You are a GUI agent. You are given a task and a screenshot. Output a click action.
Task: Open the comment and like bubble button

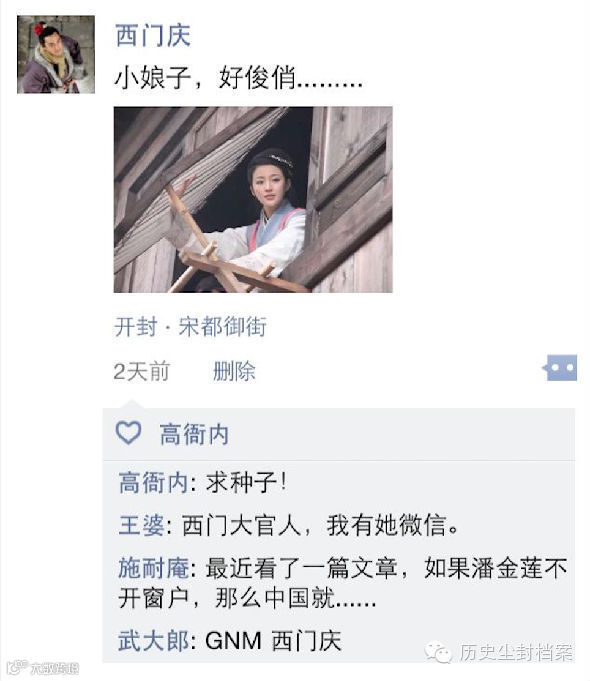coord(560,368)
